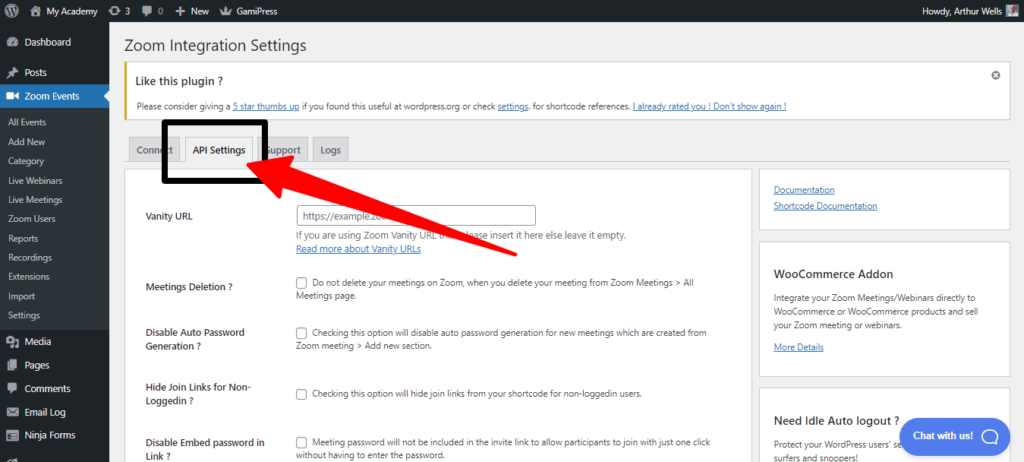Select the API Settings tab
Viewport: 1024px width, 462px height.
click(x=219, y=150)
